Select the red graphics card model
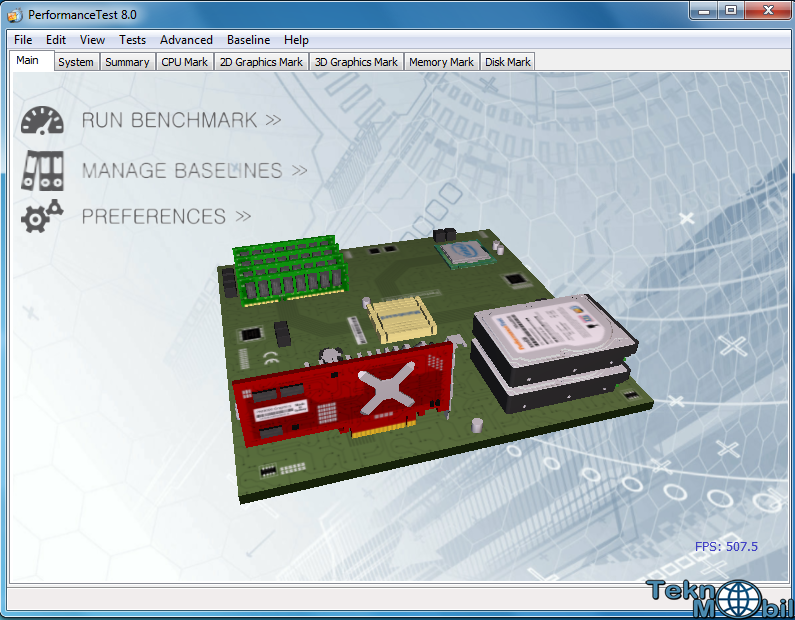 (343, 393)
